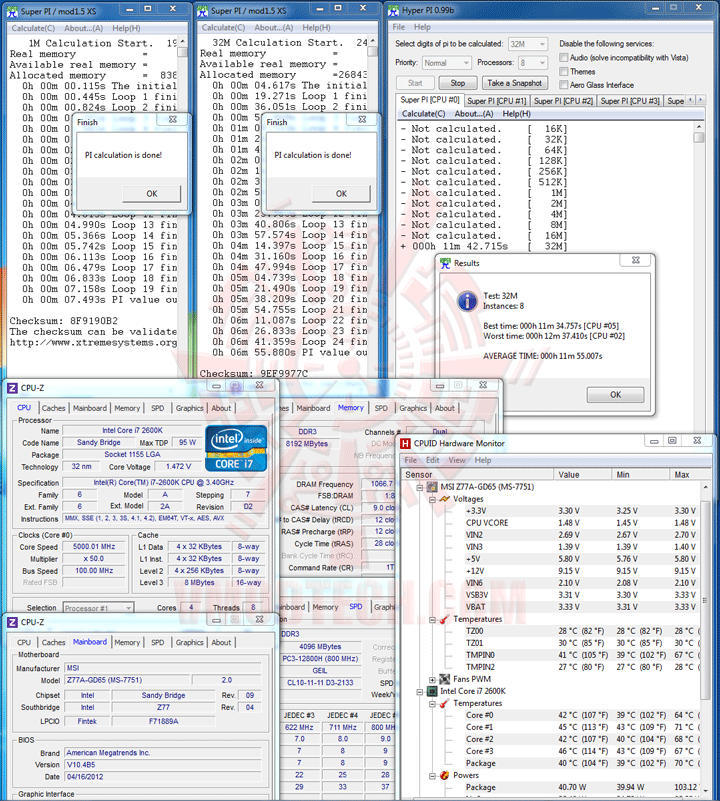Image resolution: width=720 pixels, height=801 pixels.
Task: Open Super PI [CPU #3] tab
Action: coord(630,101)
